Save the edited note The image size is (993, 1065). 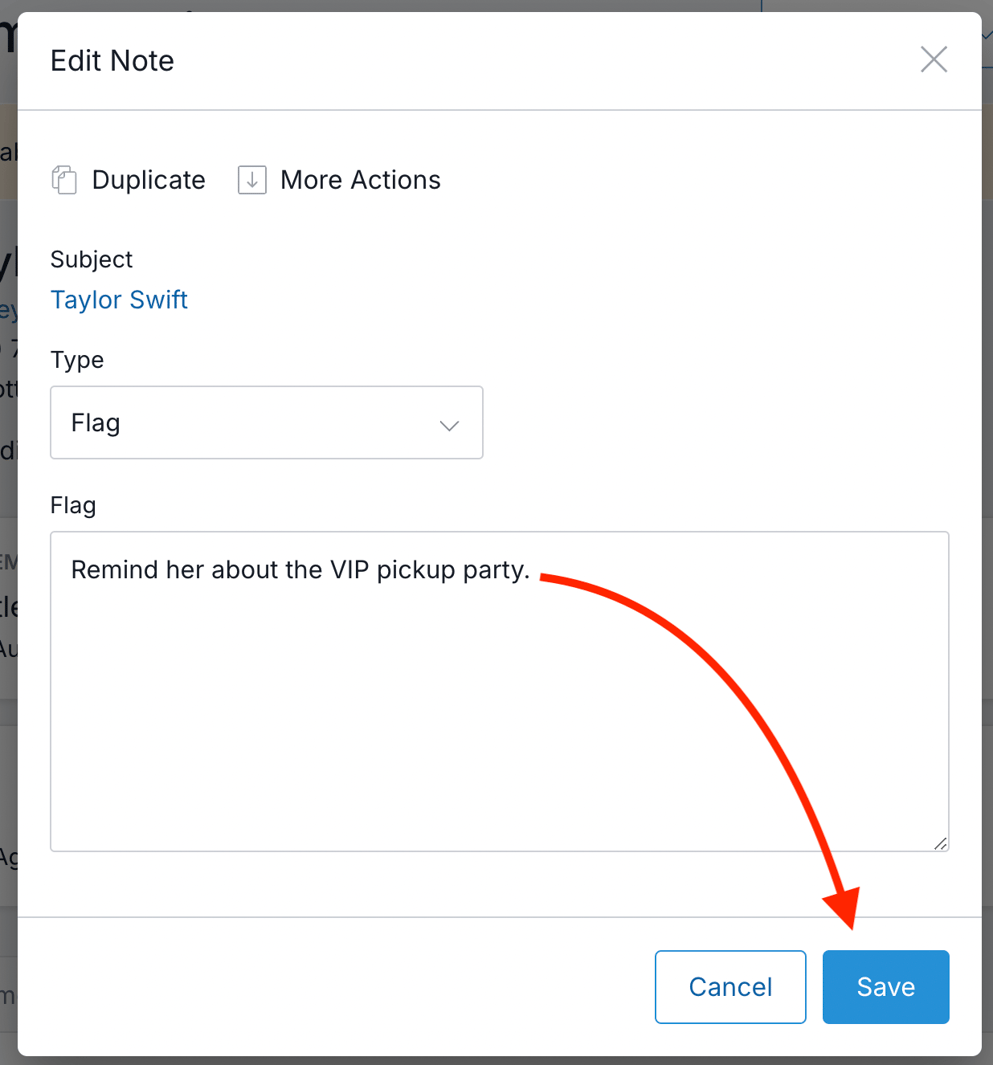pyautogui.click(x=885, y=987)
